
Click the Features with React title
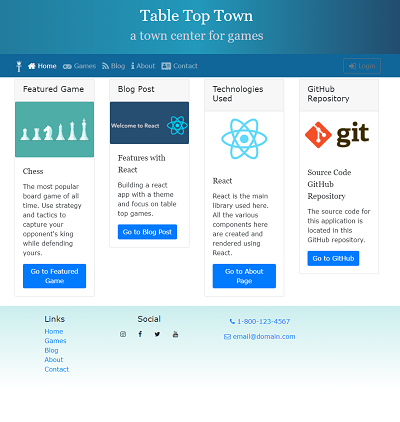(x=142, y=164)
